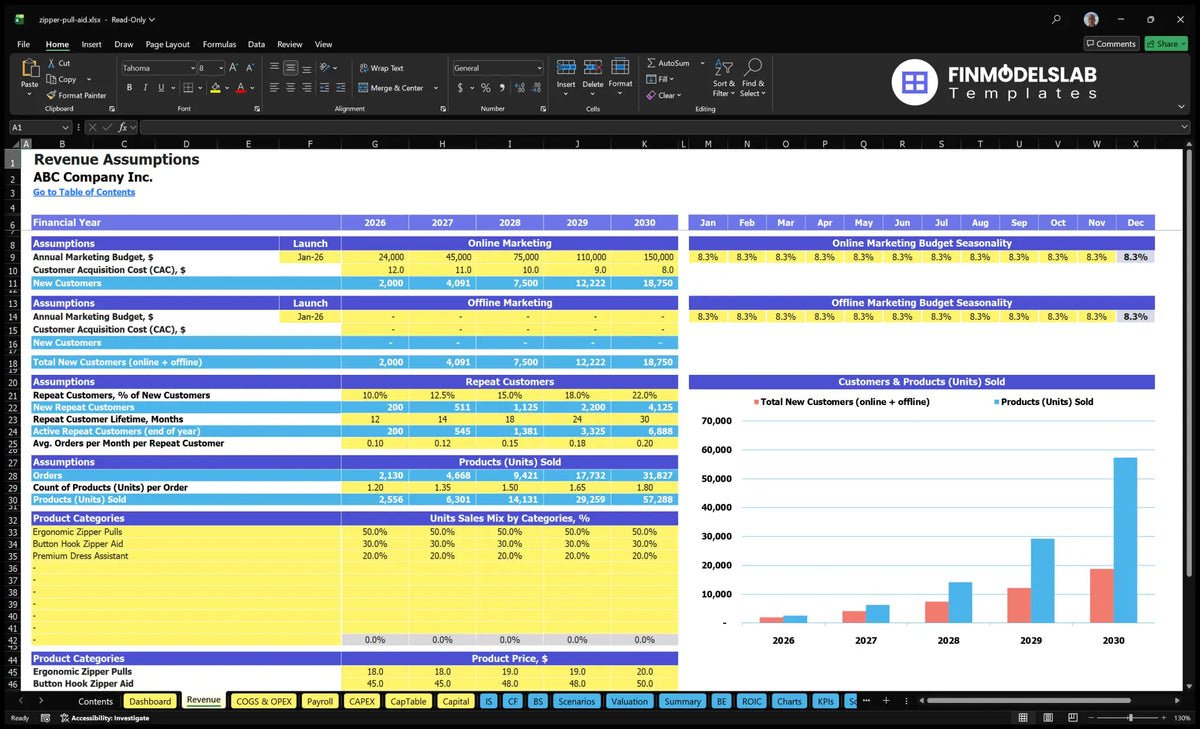Open the Tahoma font name dropdown

click(191, 68)
